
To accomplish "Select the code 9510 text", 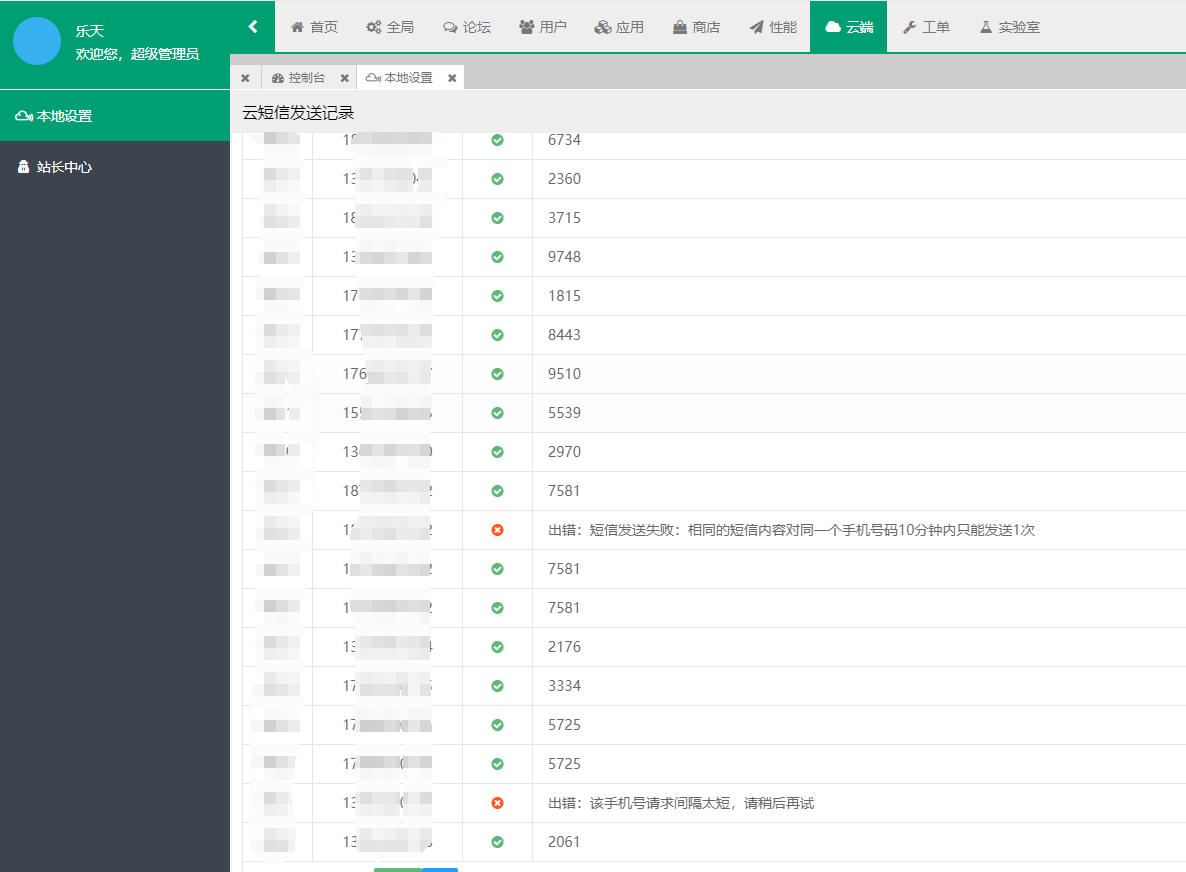I will (x=564, y=374).
